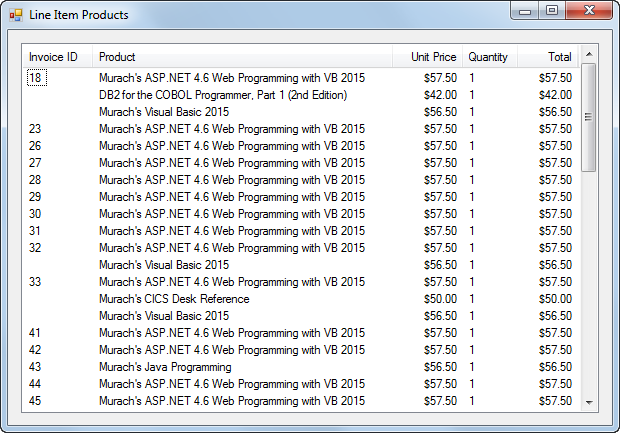Select invoice 41 row

[x=301, y=333]
